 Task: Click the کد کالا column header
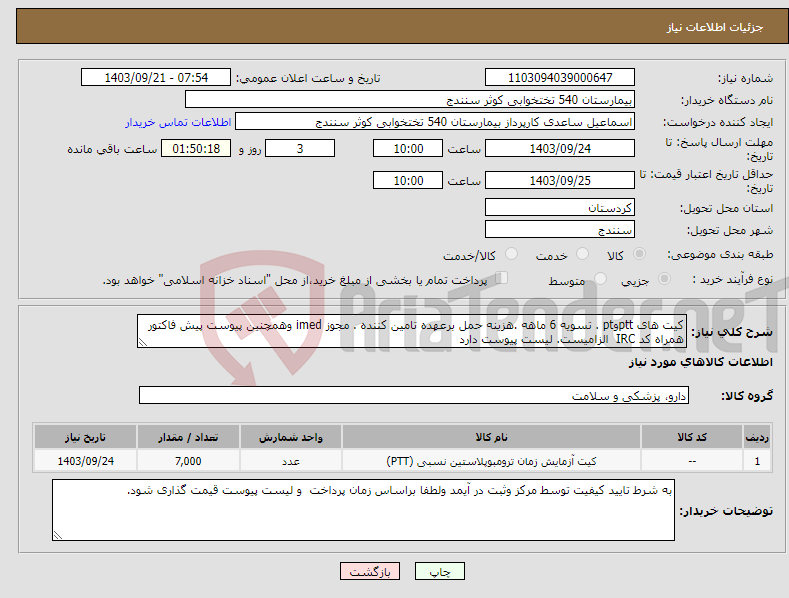[x=691, y=437]
